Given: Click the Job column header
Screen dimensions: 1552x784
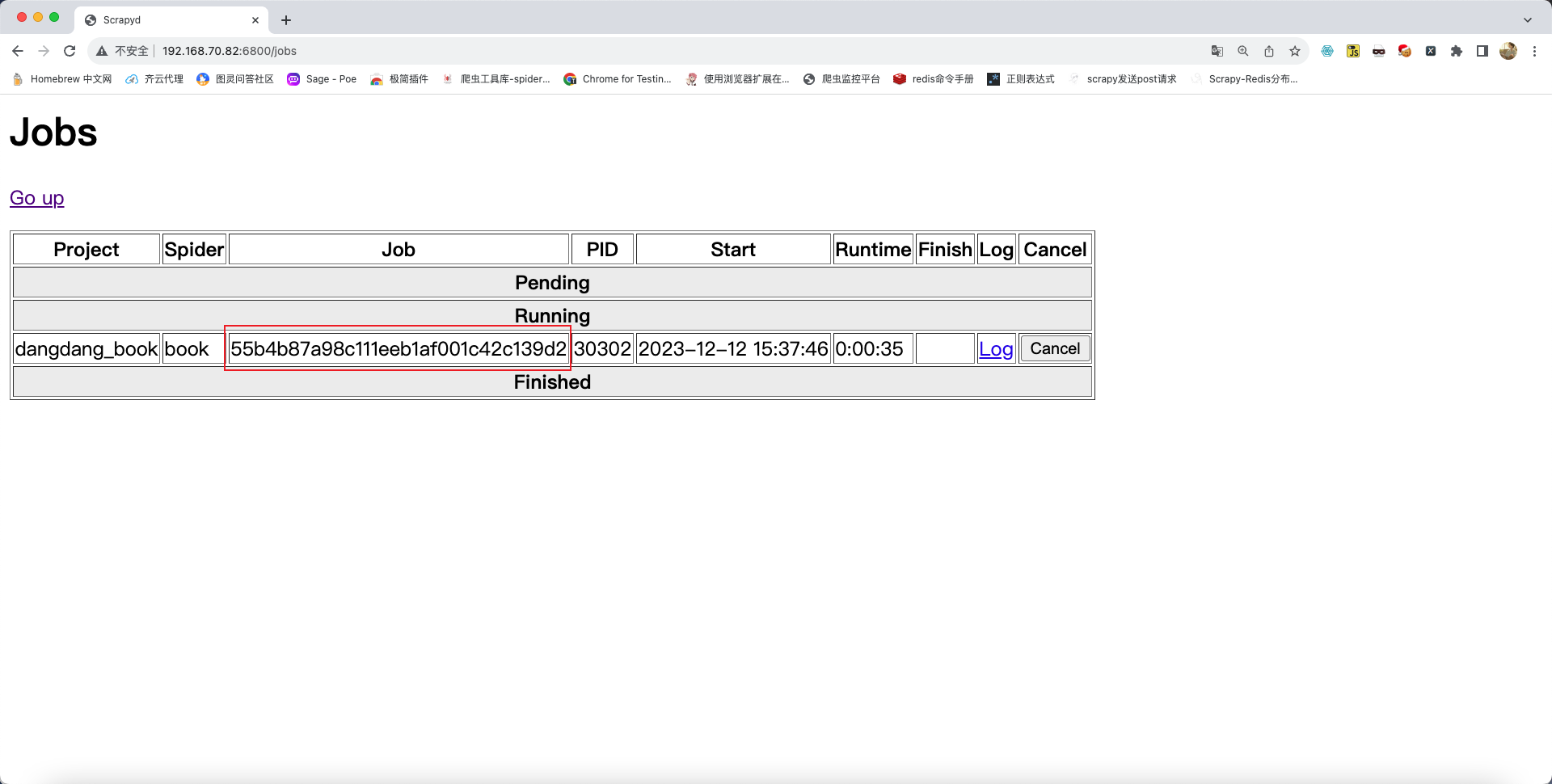Looking at the screenshot, I should coord(399,250).
